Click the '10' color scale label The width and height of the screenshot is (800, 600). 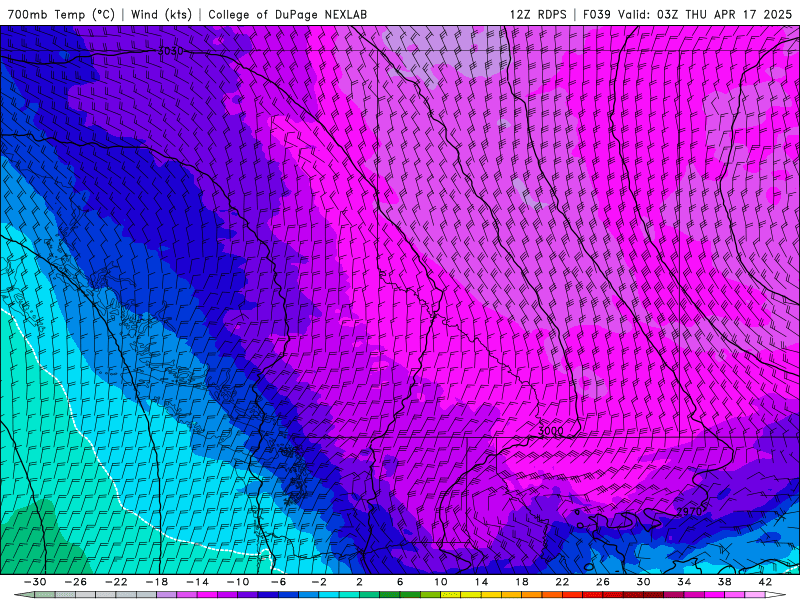coord(441,582)
